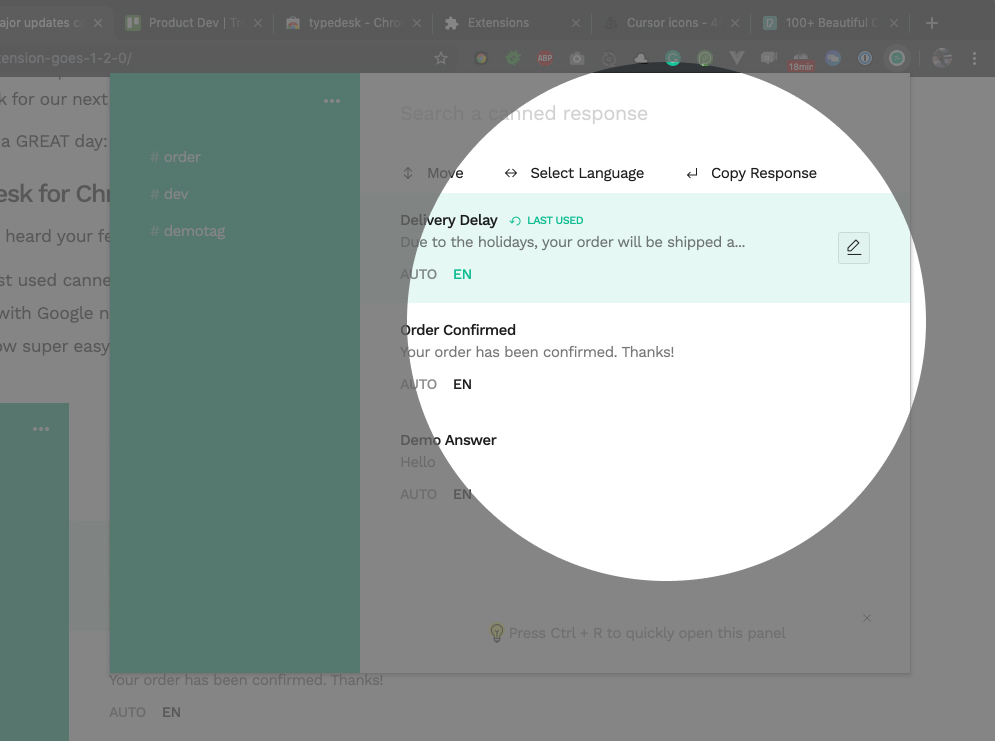This screenshot has height=741, width=995.
Task: Select the EN language on Order Confirmed
Action: point(462,384)
